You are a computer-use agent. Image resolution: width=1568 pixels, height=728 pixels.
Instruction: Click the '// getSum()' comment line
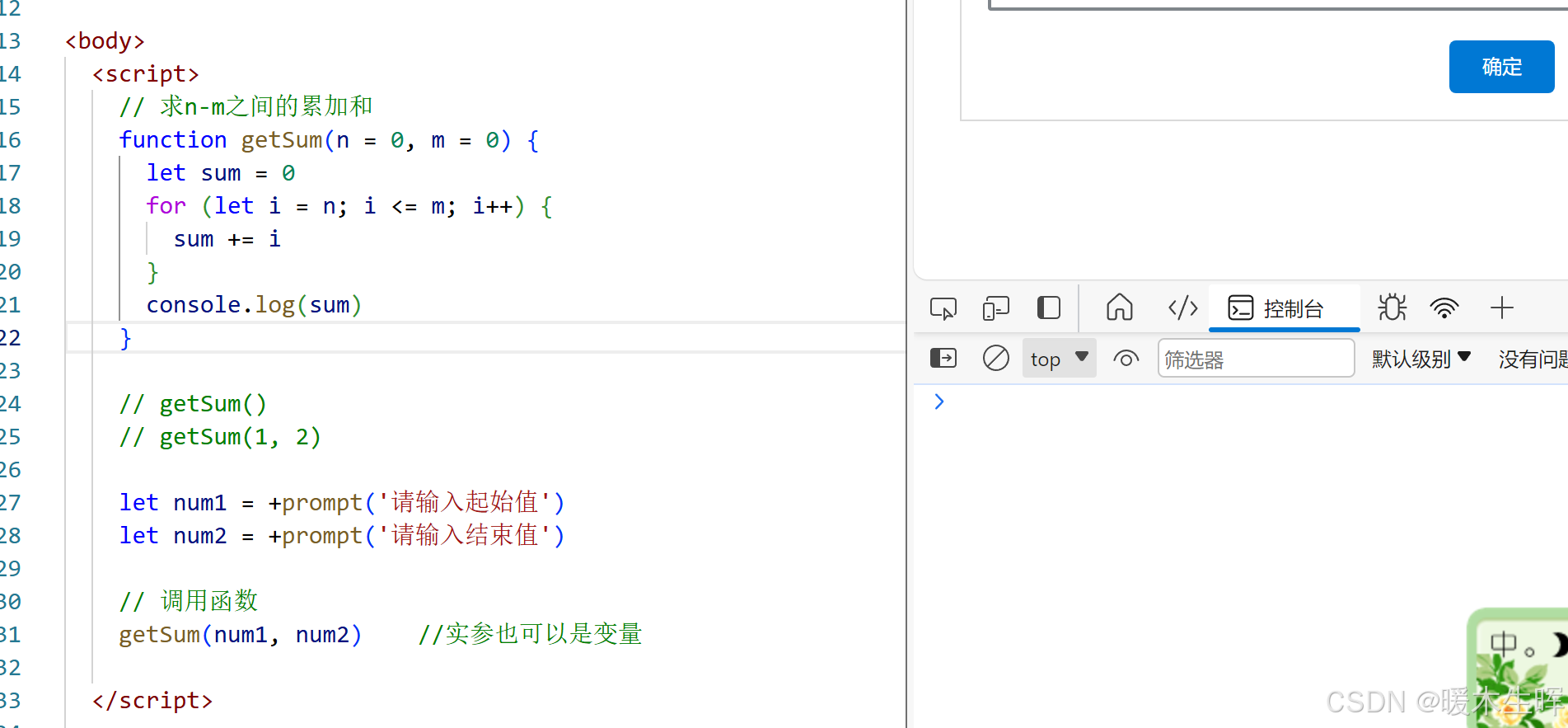click(193, 404)
